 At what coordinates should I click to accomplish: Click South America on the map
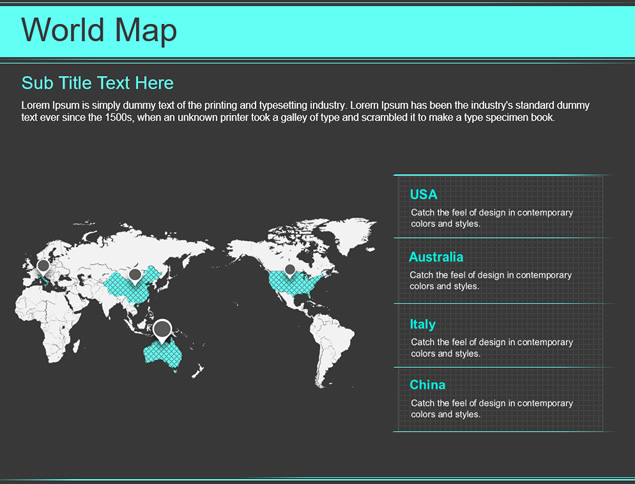[x=330, y=350]
